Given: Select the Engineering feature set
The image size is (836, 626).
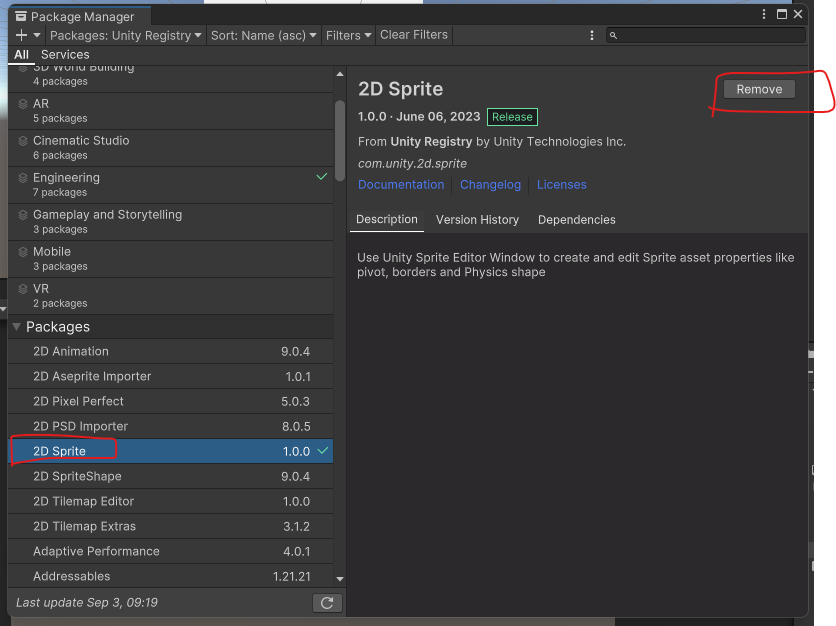Looking at the screenshot, I should [171, 184].
